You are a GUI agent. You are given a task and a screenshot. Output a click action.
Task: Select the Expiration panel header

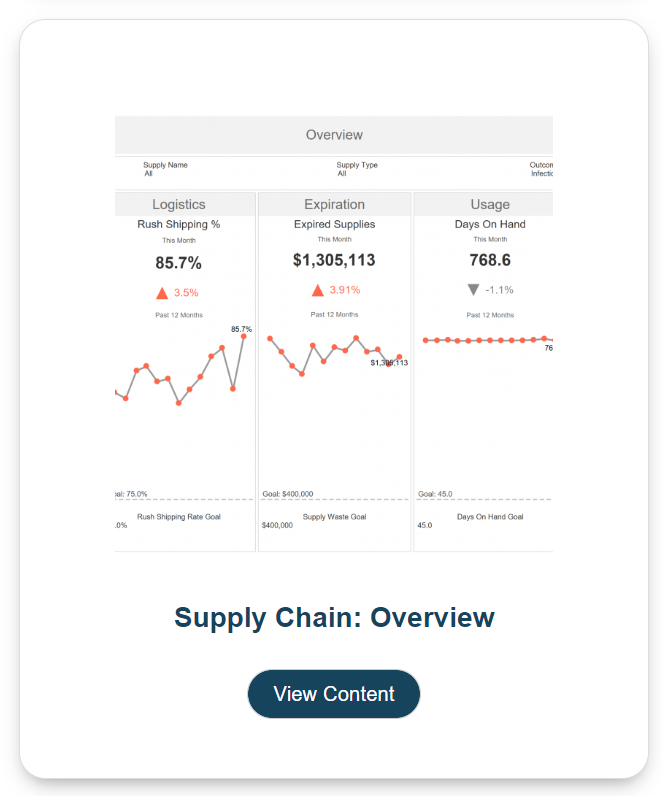pyautogui.click(x=334, y=205)
